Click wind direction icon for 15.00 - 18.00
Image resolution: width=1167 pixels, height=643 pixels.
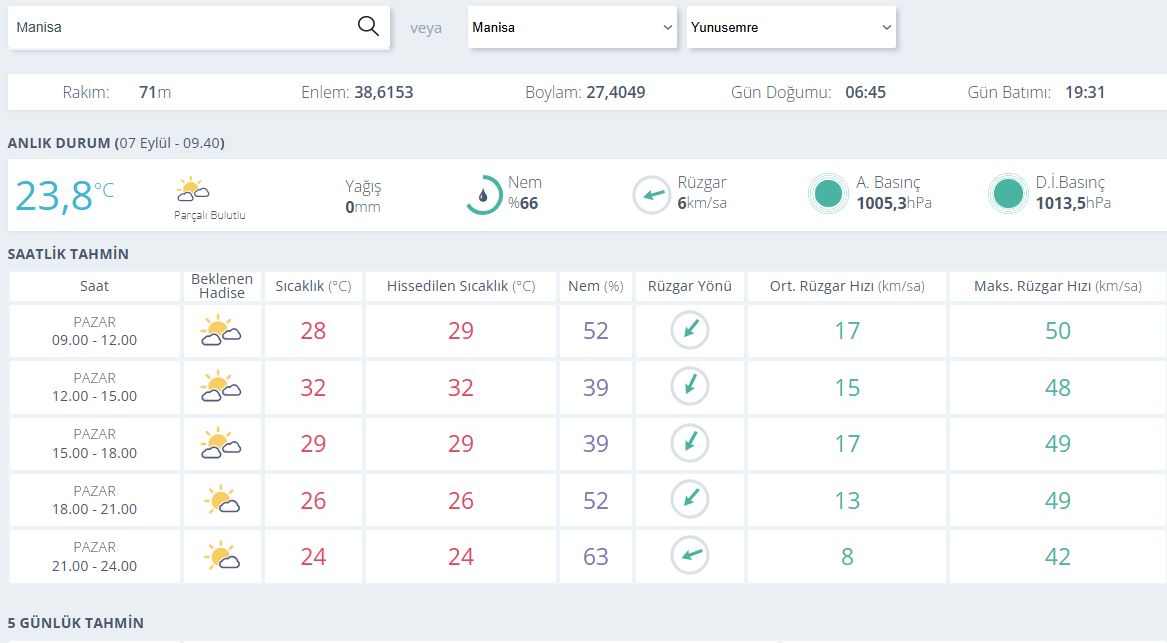point(690,443)
